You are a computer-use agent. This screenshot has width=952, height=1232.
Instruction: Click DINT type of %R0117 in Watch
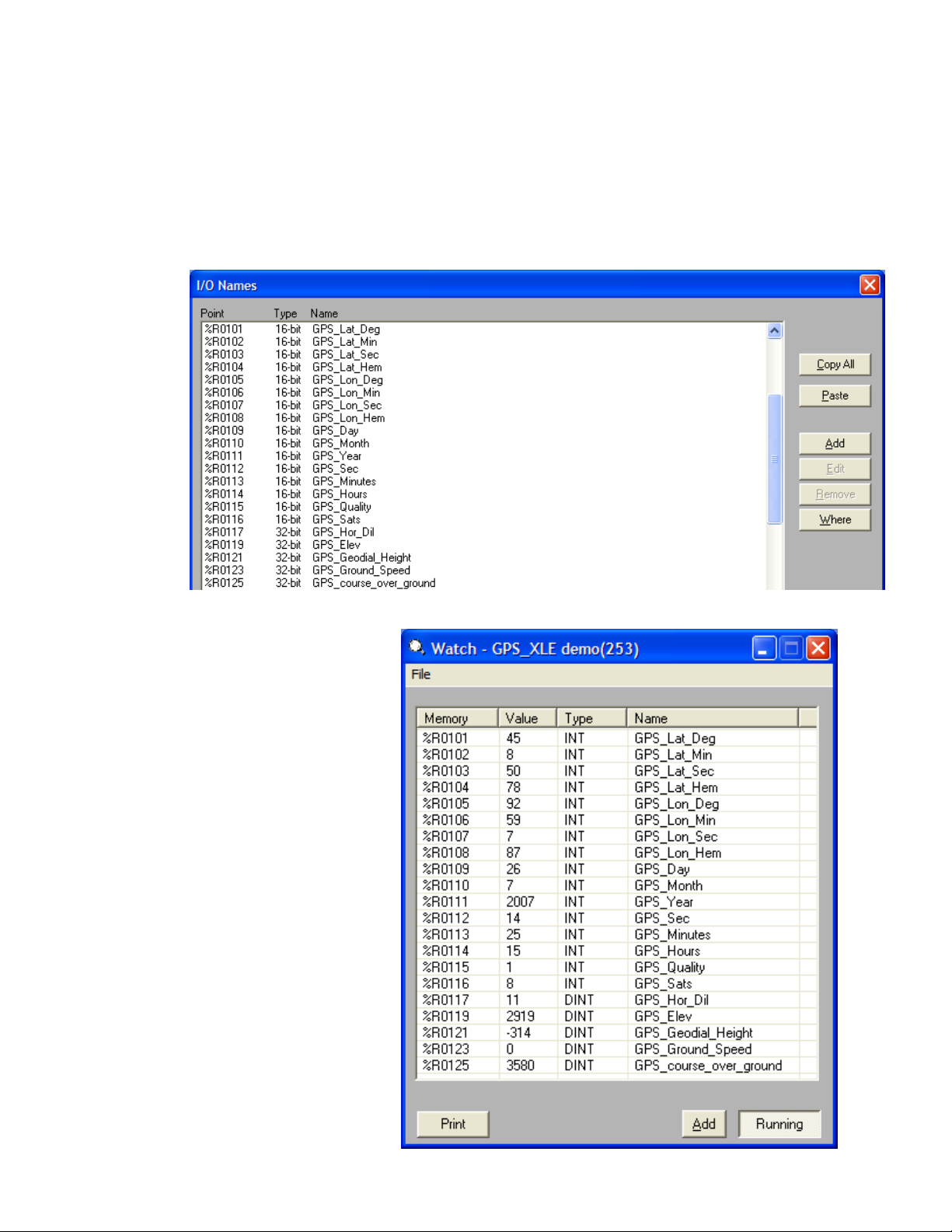(x=579, y=1000)
